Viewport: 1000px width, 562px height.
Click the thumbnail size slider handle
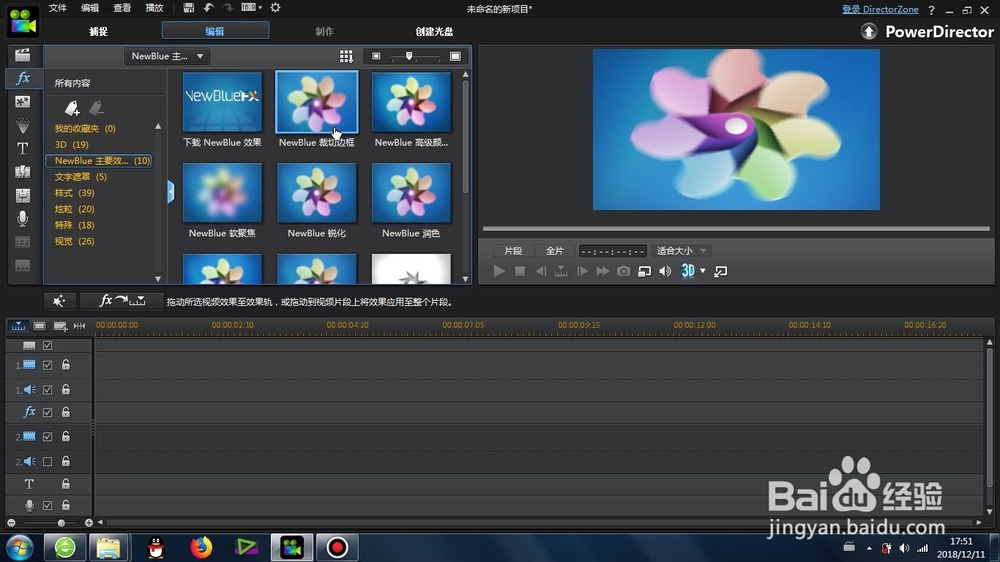click(x=409, y=56)
